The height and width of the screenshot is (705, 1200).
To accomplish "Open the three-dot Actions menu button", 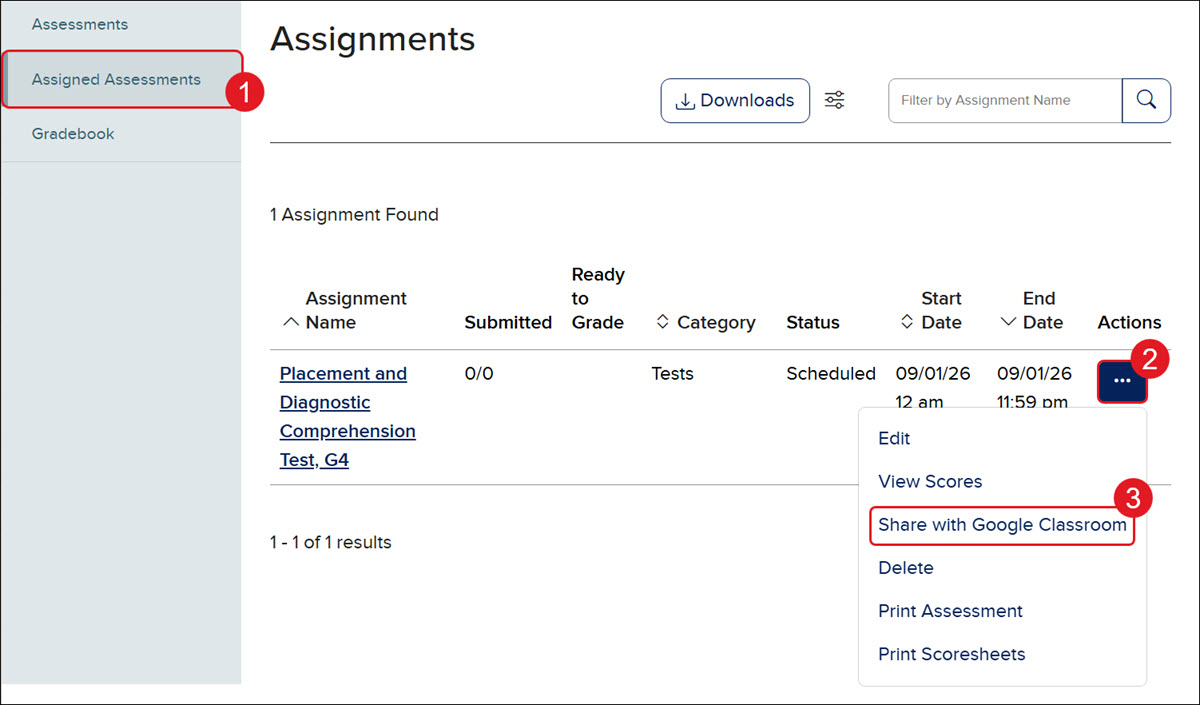I will 1122,381.
